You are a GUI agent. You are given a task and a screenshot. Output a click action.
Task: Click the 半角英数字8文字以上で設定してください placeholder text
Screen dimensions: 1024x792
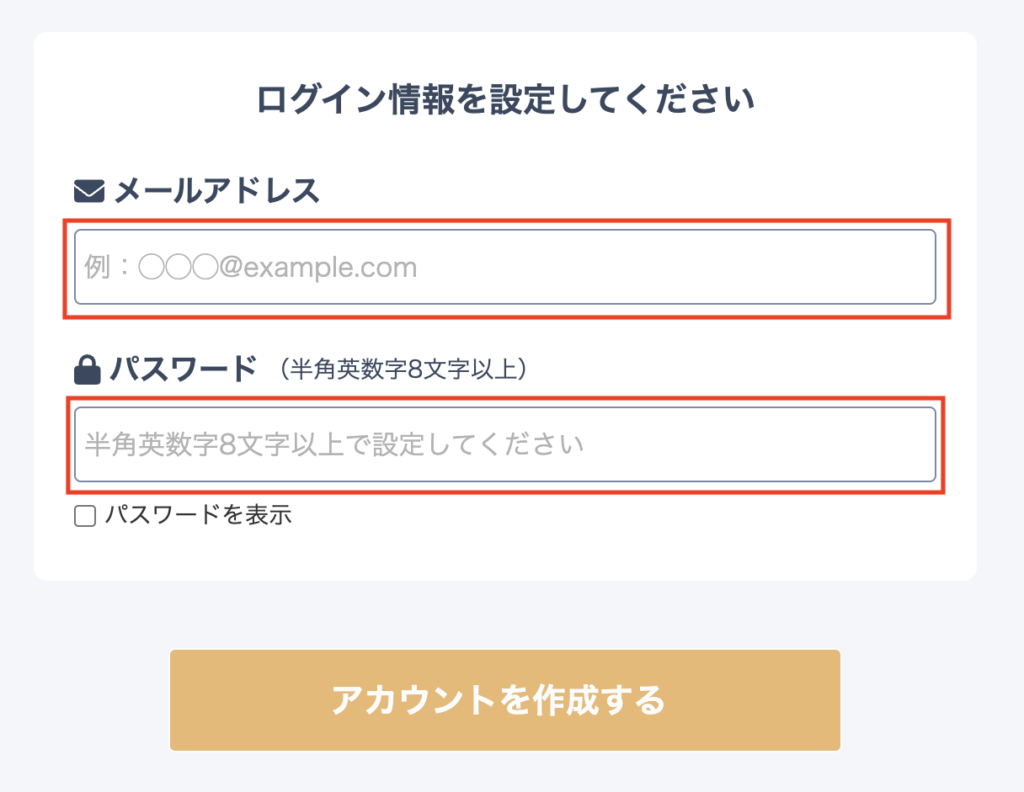(334, 445)
